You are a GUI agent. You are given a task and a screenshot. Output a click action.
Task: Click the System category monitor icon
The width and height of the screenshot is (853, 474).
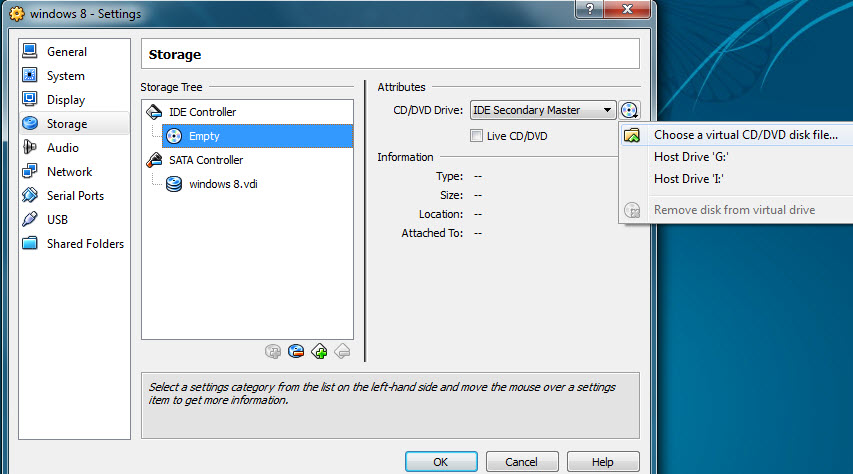[30, 75]
